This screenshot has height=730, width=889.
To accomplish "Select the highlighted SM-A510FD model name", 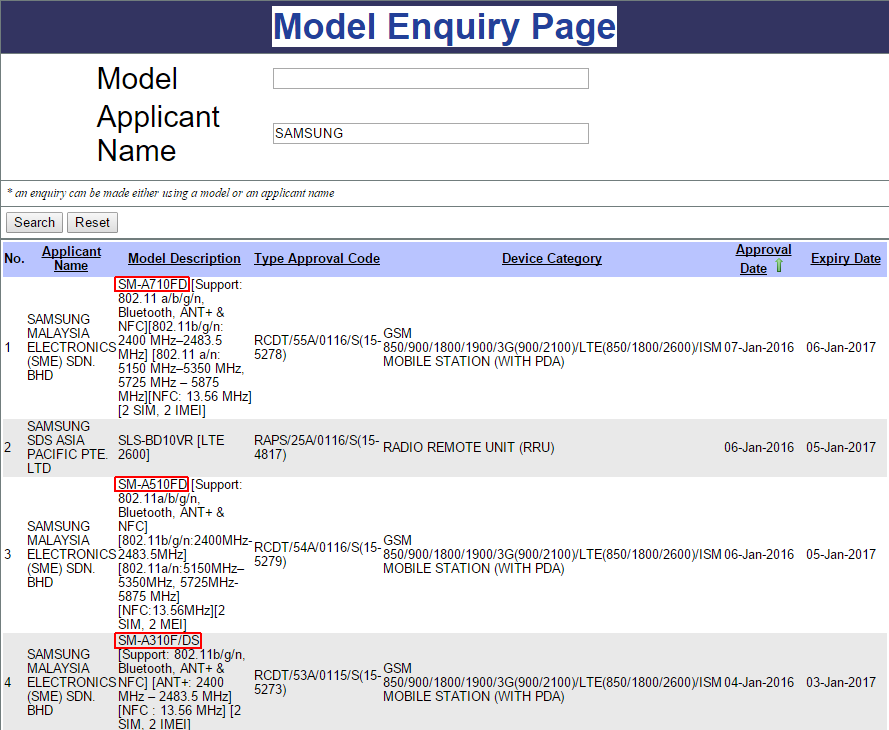I will 152,484.
